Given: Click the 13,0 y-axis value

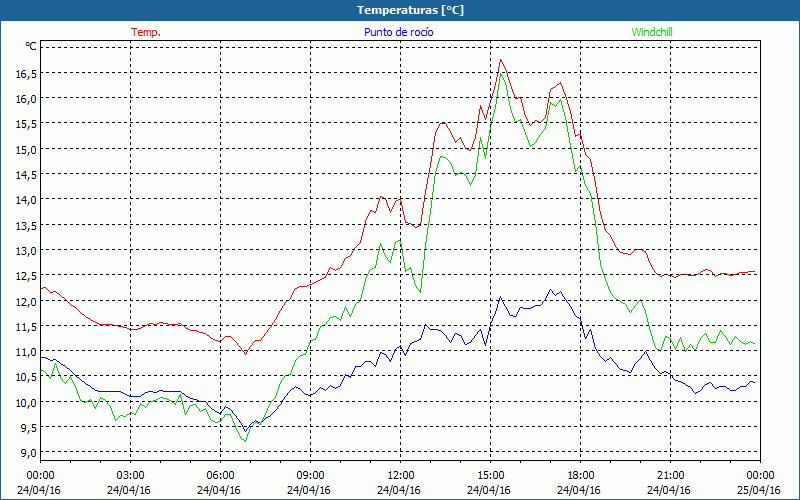Looking at the screenshot, I should coord(26,251).
